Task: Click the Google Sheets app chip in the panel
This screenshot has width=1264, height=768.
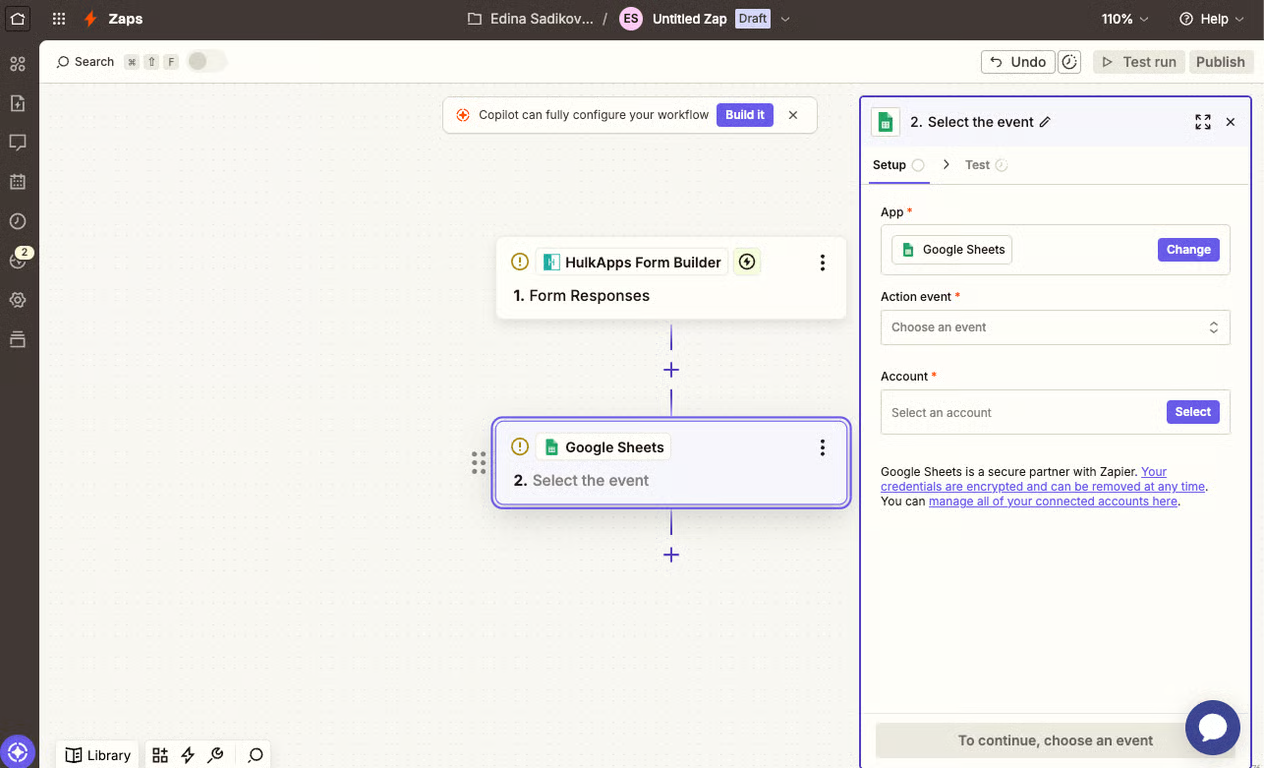Action: (952, 250)
